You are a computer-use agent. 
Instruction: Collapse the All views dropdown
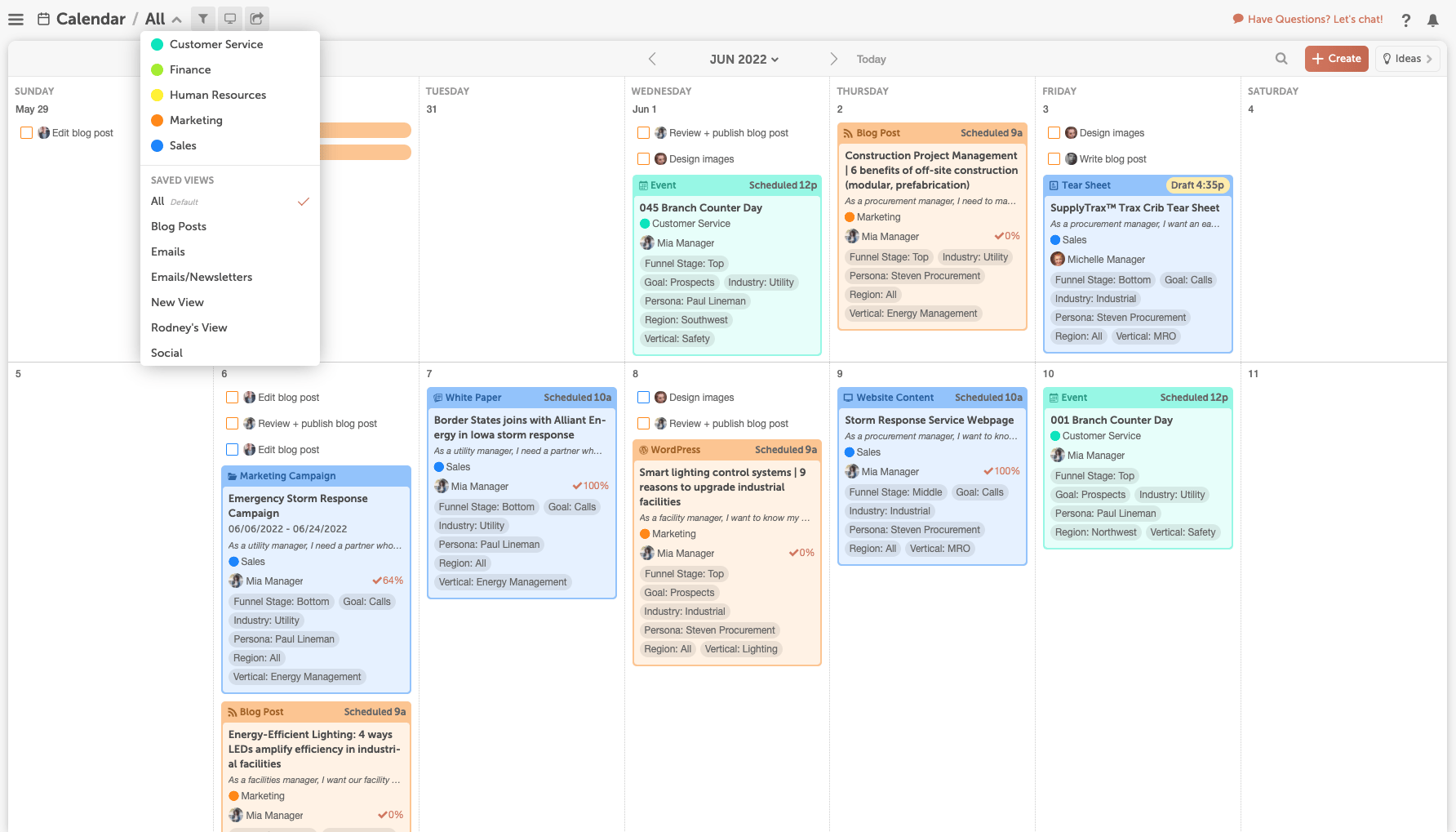[x=178, y=18]
